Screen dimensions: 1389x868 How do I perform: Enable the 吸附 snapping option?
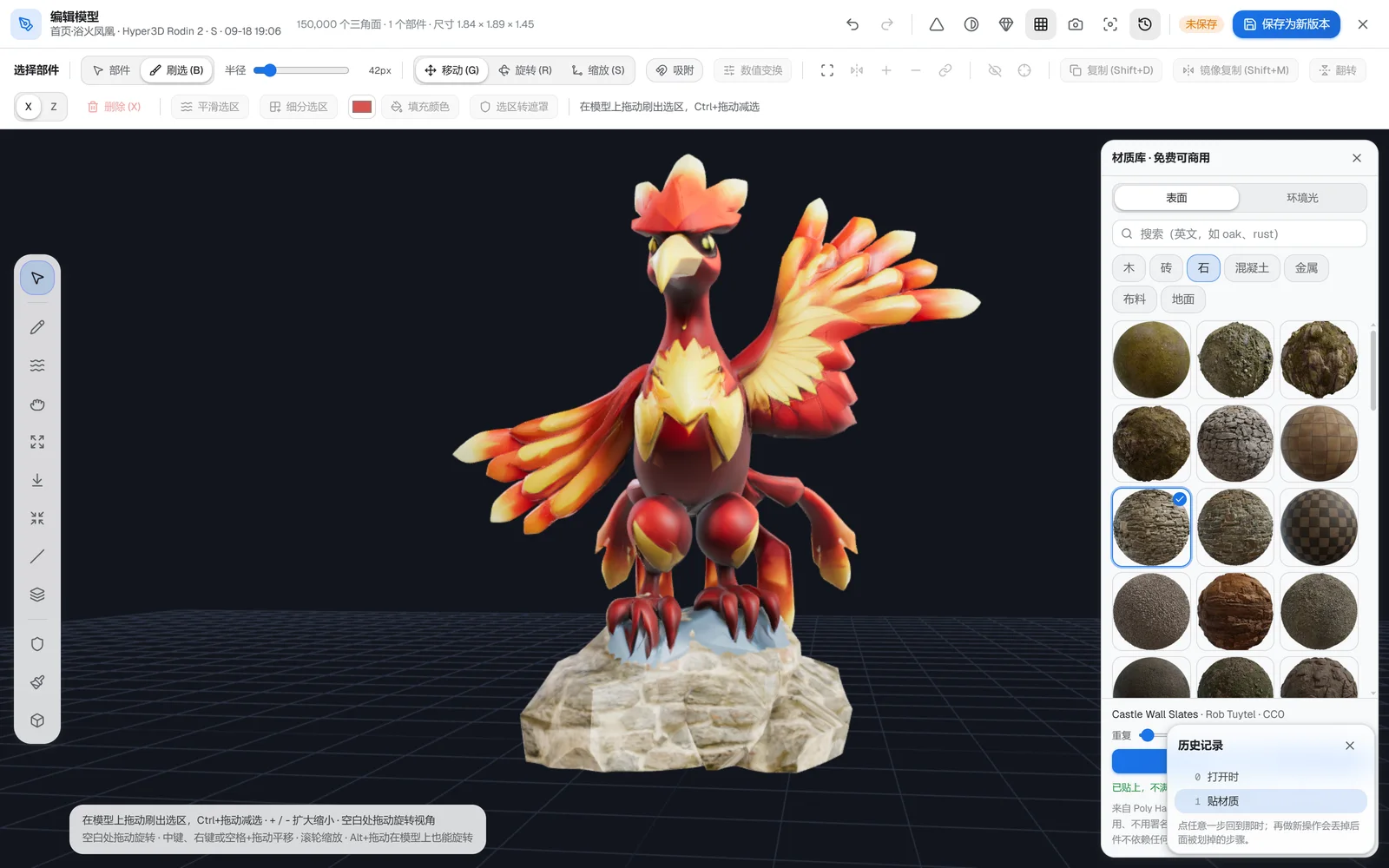(675, 70)
